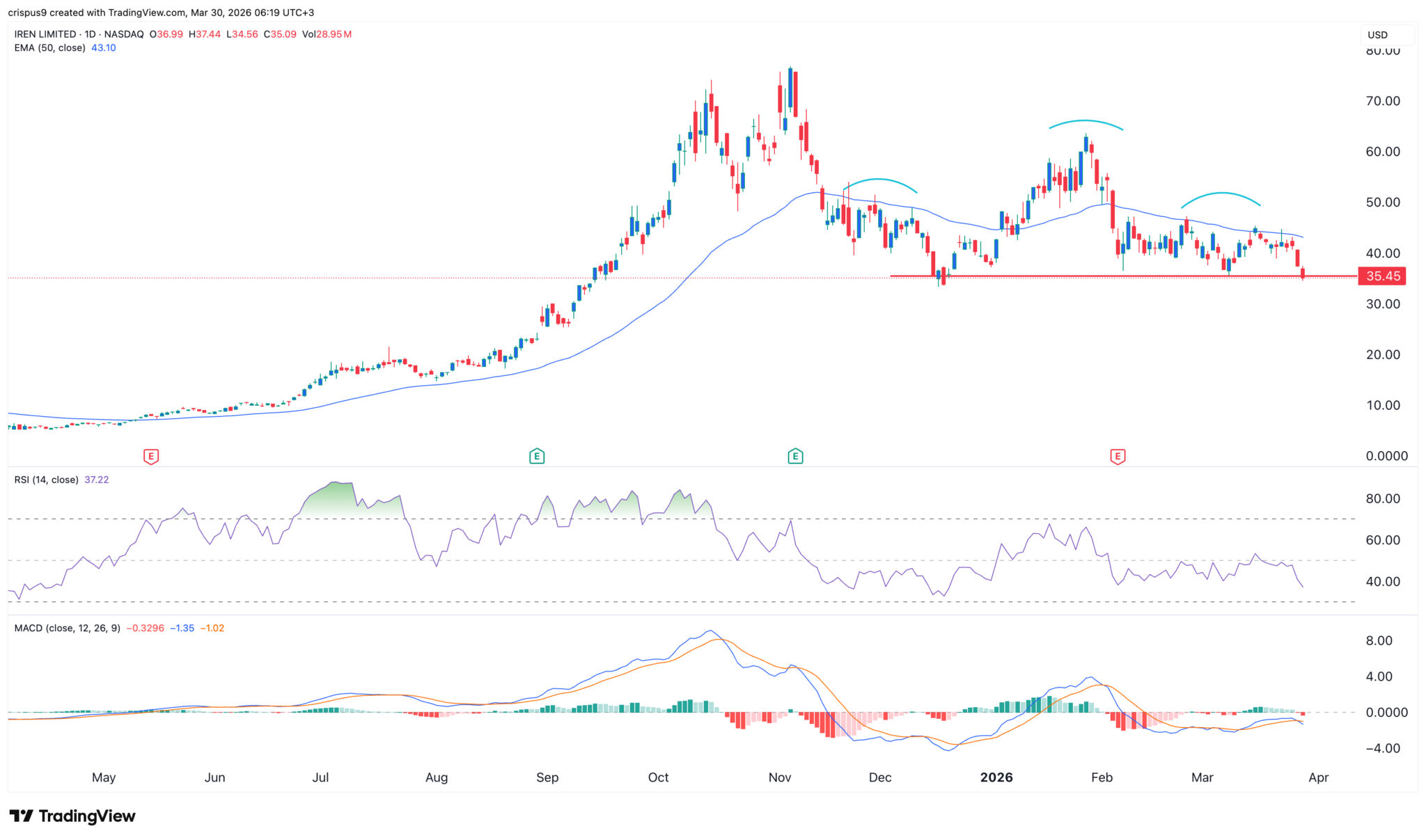Click the red earnings E marker near June
The image size is (1426, 840).
click(x=151, y=457)
